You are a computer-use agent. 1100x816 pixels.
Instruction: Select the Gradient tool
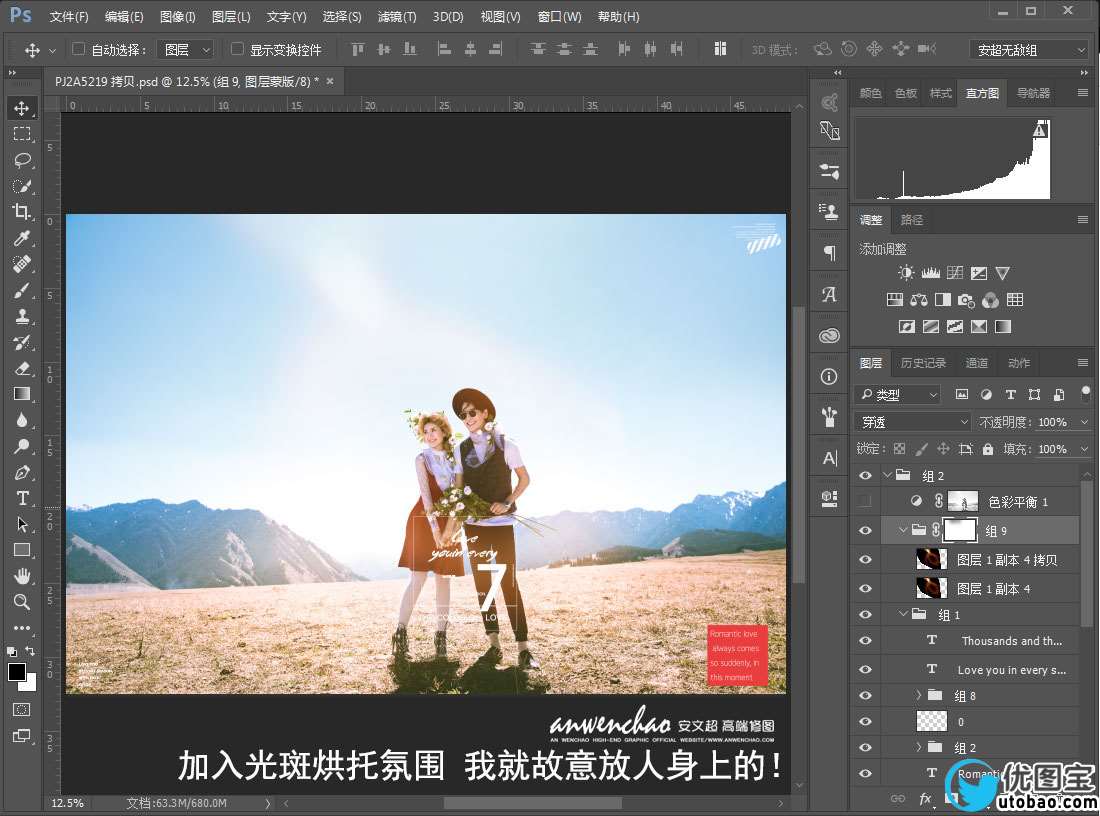coord(22,394)
